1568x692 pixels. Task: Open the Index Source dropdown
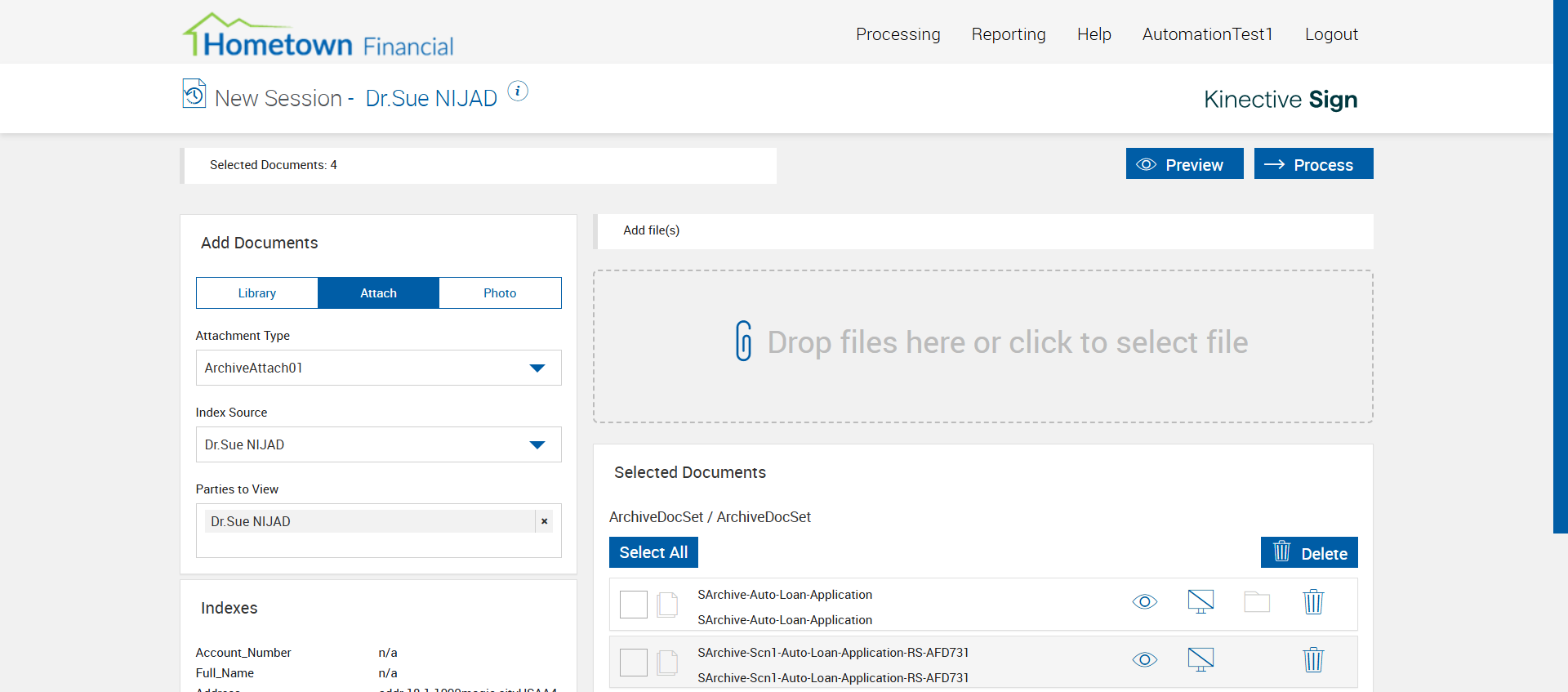[x=379, y=444]
